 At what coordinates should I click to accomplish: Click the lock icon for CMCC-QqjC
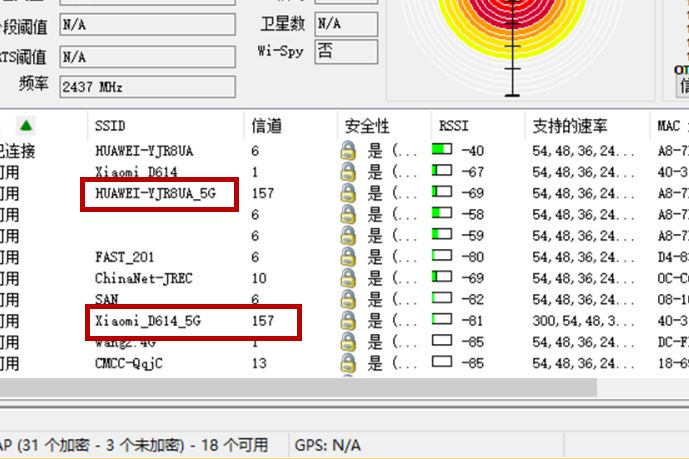click(348, 363)
